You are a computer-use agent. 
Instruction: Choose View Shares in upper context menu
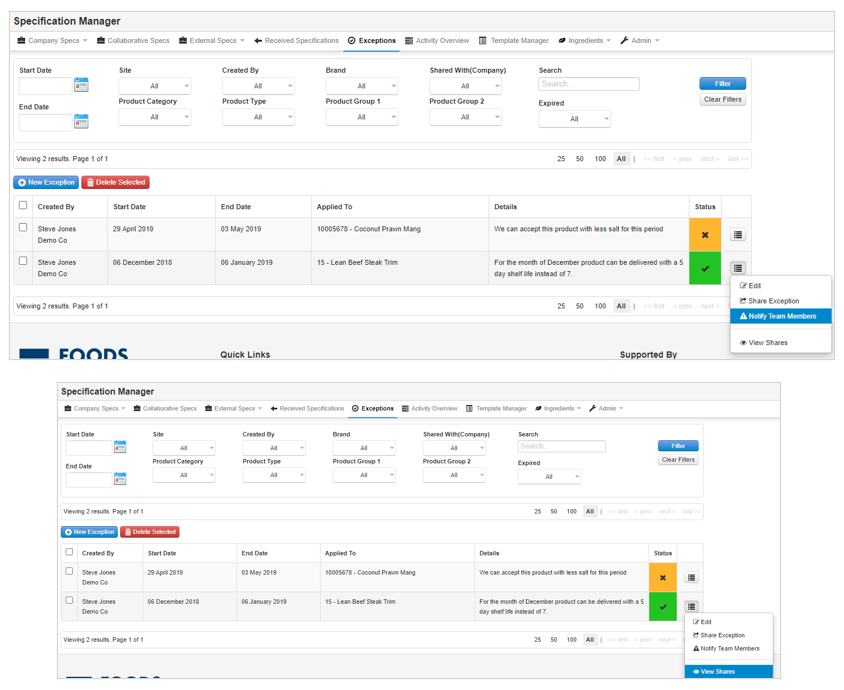pyautogui.click(x=780, y=342)
